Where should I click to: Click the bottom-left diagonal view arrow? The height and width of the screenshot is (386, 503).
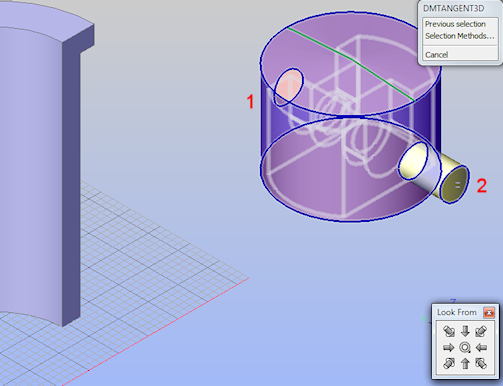tap(449, 363)
